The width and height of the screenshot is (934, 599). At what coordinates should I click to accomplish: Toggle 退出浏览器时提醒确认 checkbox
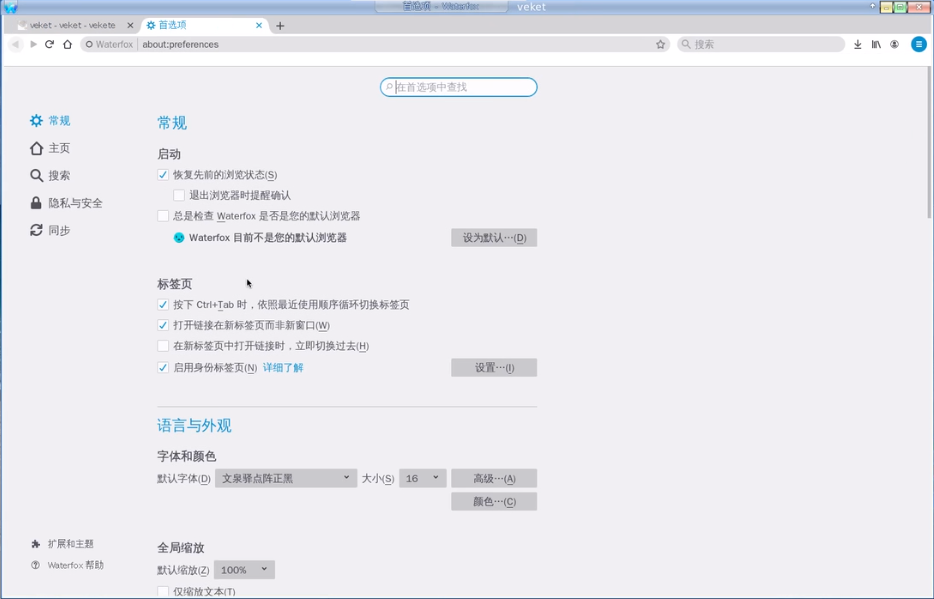coord(179,195)
